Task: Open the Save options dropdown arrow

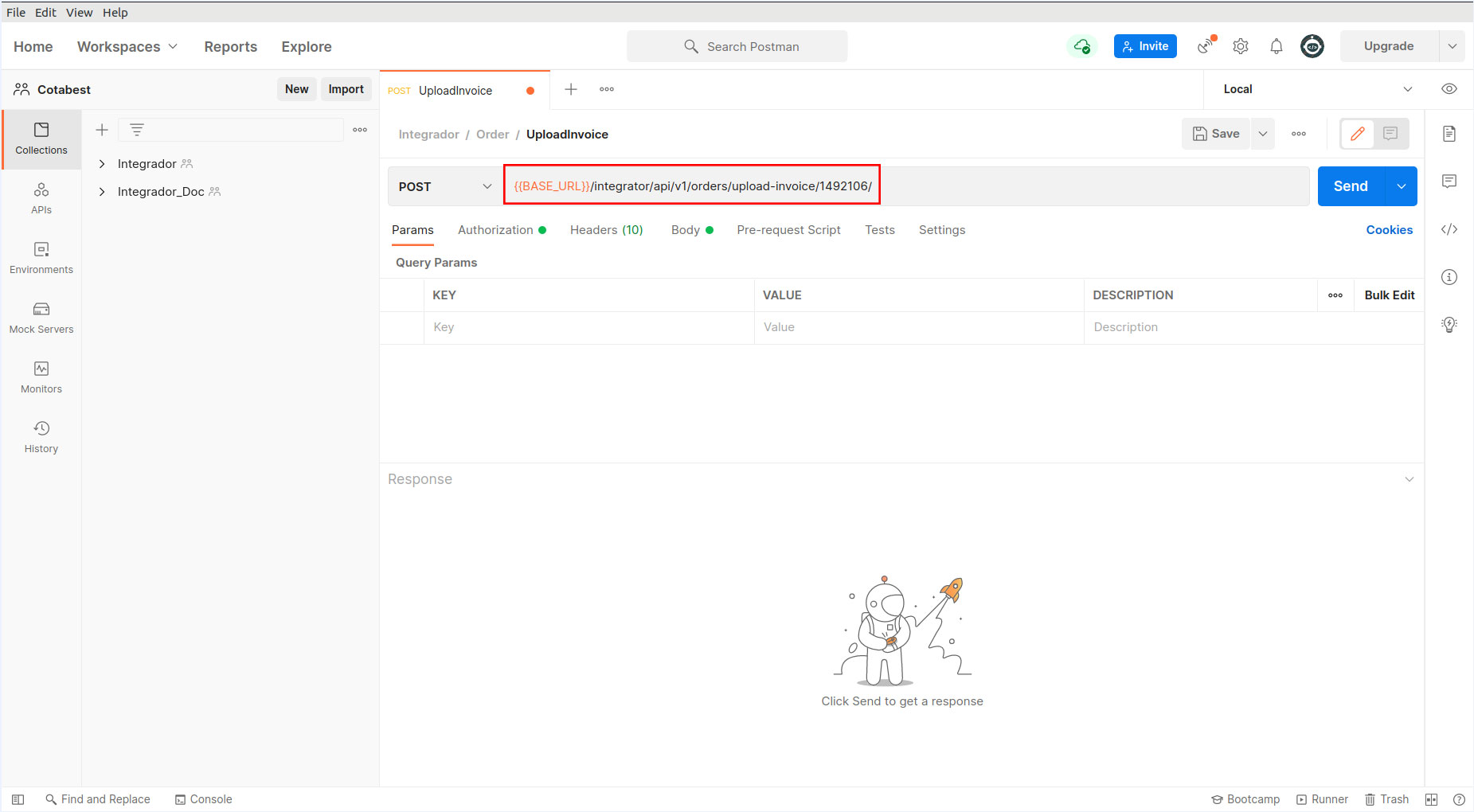Action: [x=1262, y=134]
